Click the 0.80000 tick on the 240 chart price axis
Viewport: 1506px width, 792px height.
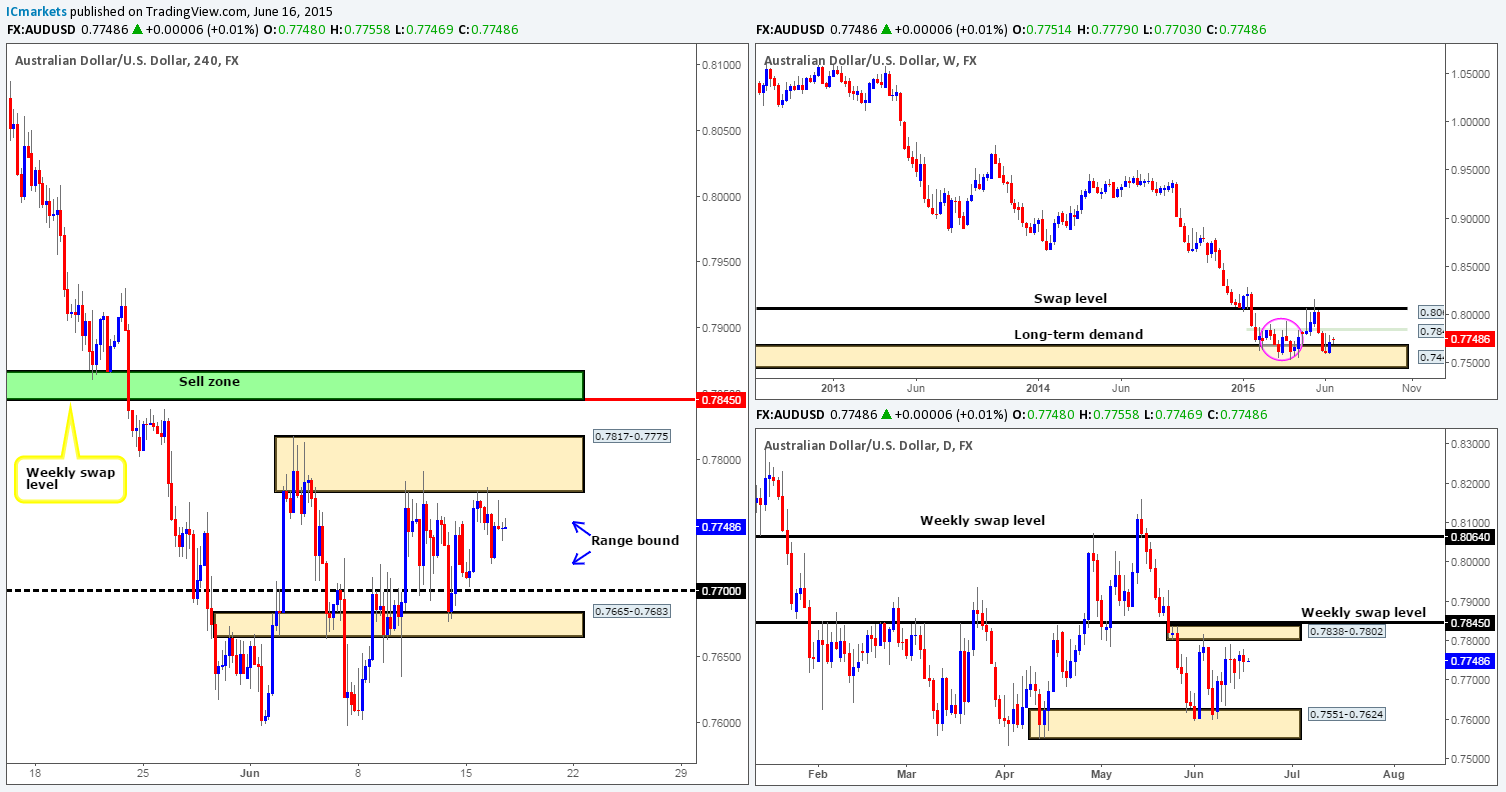(x=721, y=197)
